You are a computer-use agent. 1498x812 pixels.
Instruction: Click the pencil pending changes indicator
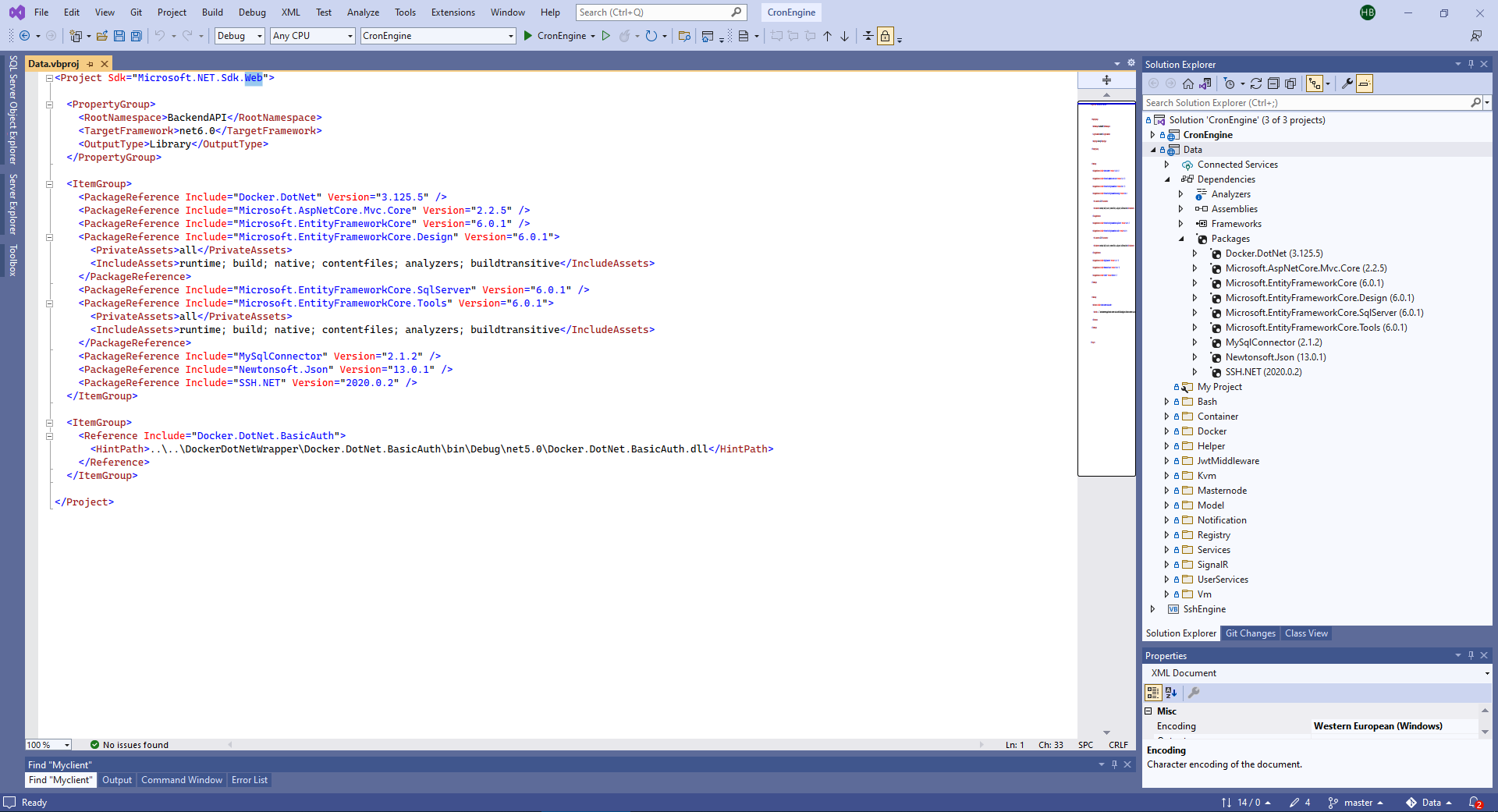[x=1300, y=803]
